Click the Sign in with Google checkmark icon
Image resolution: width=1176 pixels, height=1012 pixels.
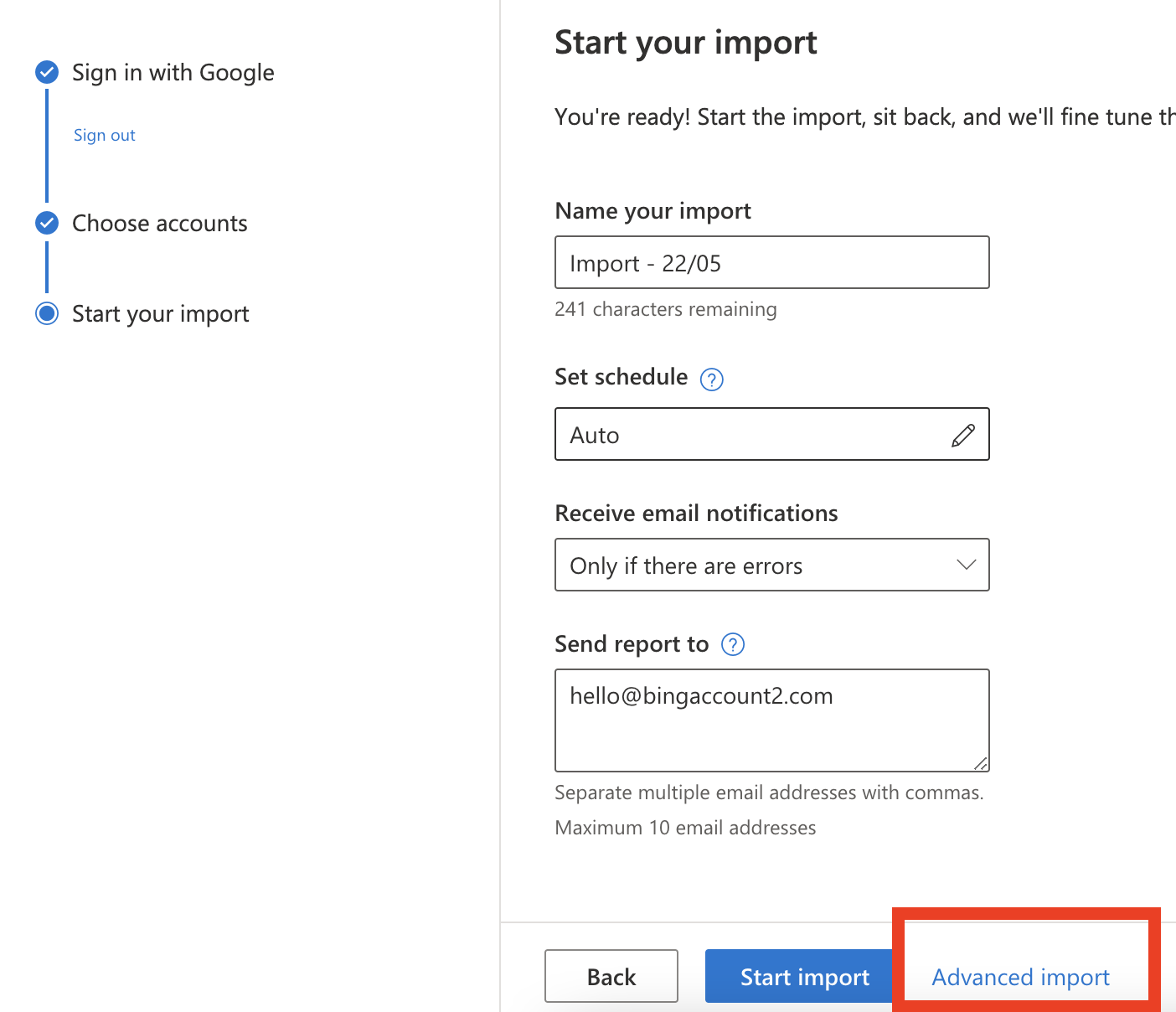click(47, 73)
